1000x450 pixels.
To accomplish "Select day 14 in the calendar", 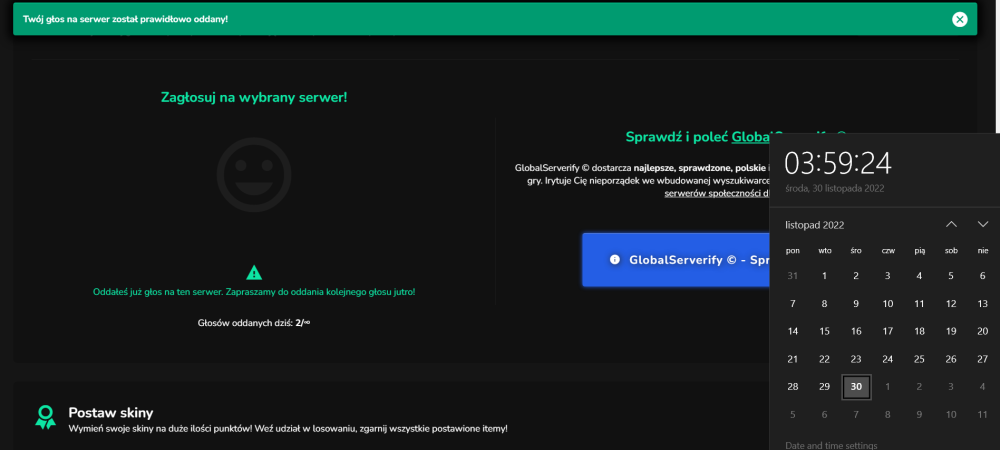I will [793, 331].
